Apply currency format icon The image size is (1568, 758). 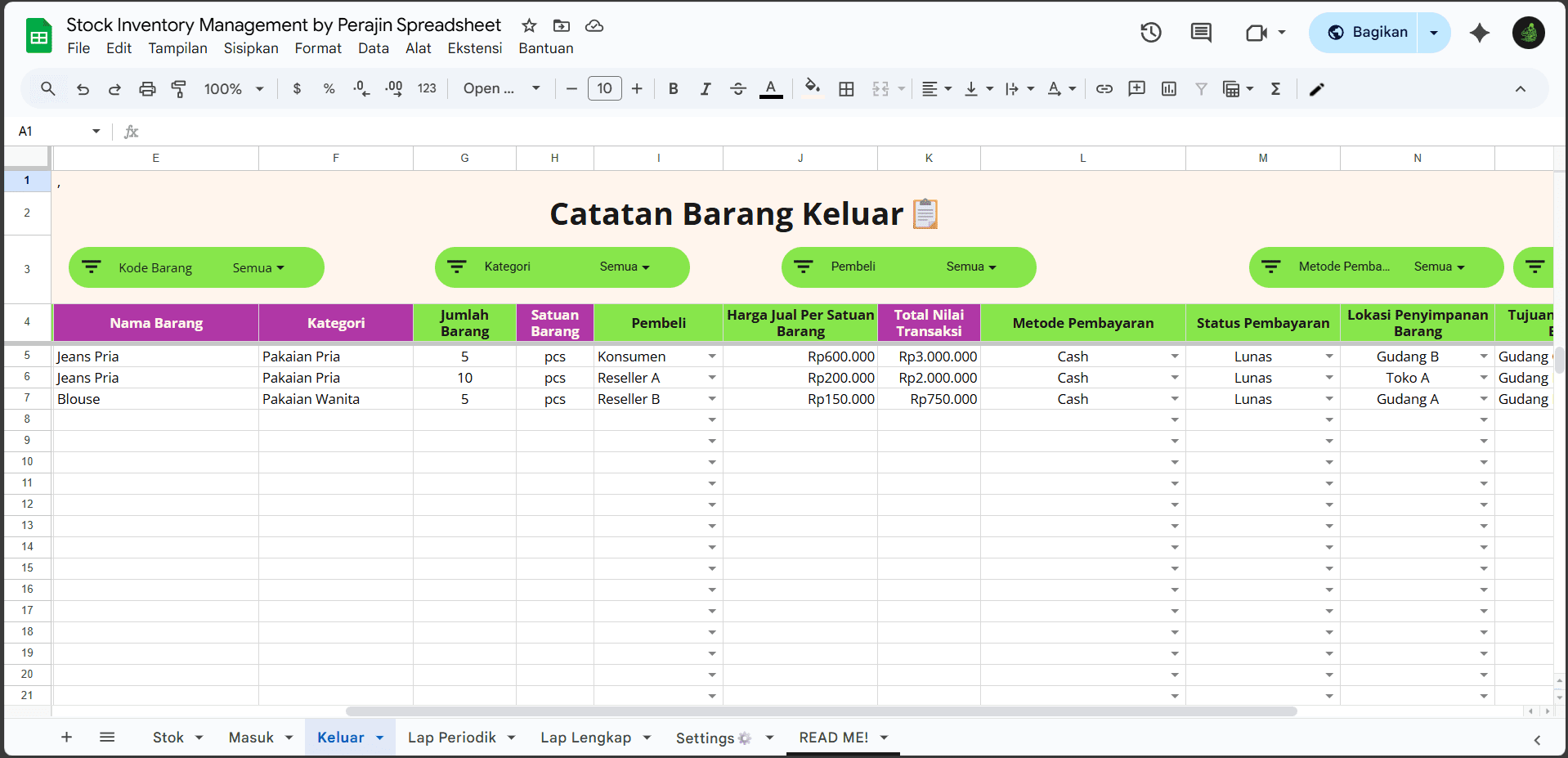click(297, 88)
